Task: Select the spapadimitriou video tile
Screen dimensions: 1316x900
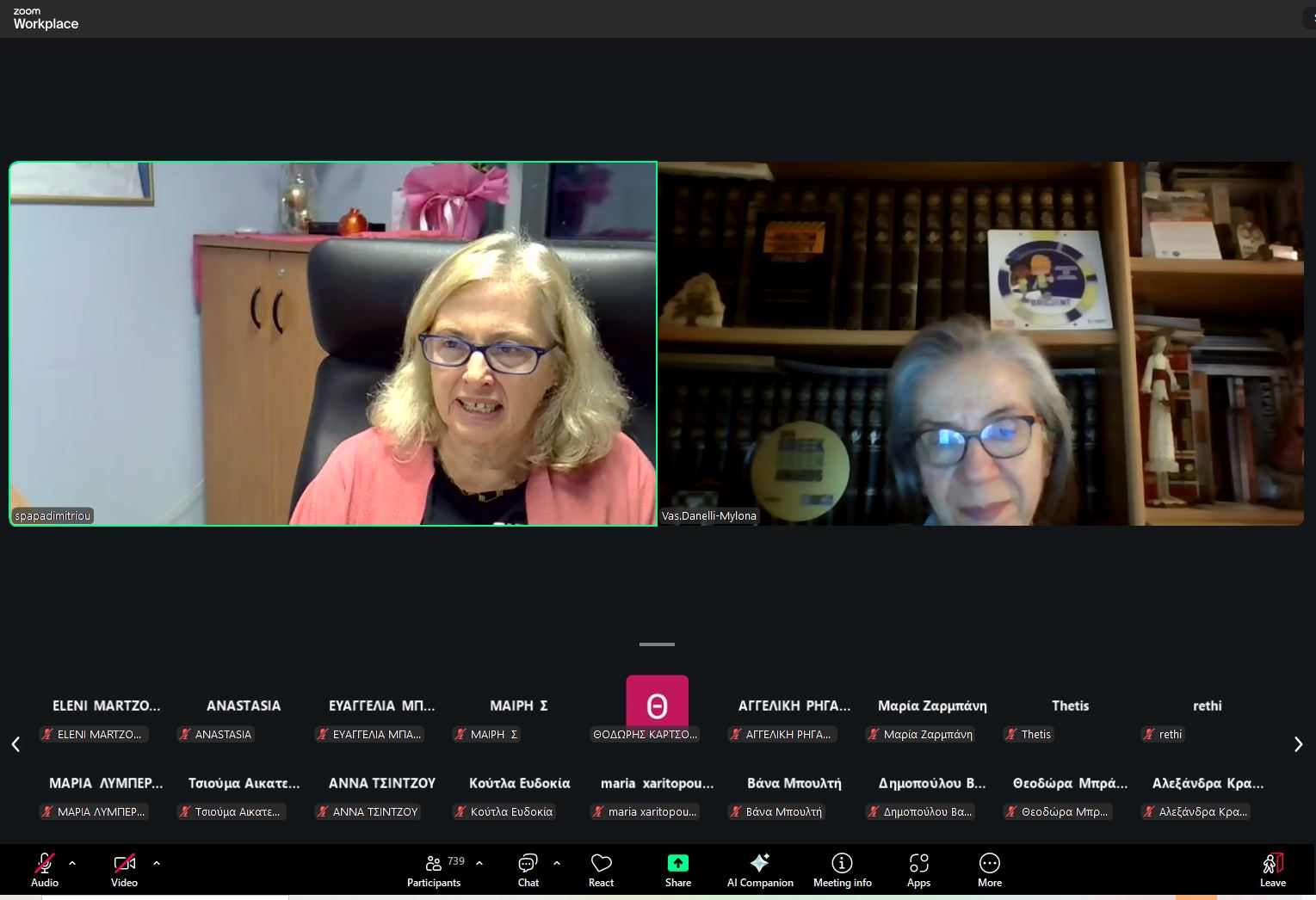Action: pyautogui.click(x=333, y=343)
